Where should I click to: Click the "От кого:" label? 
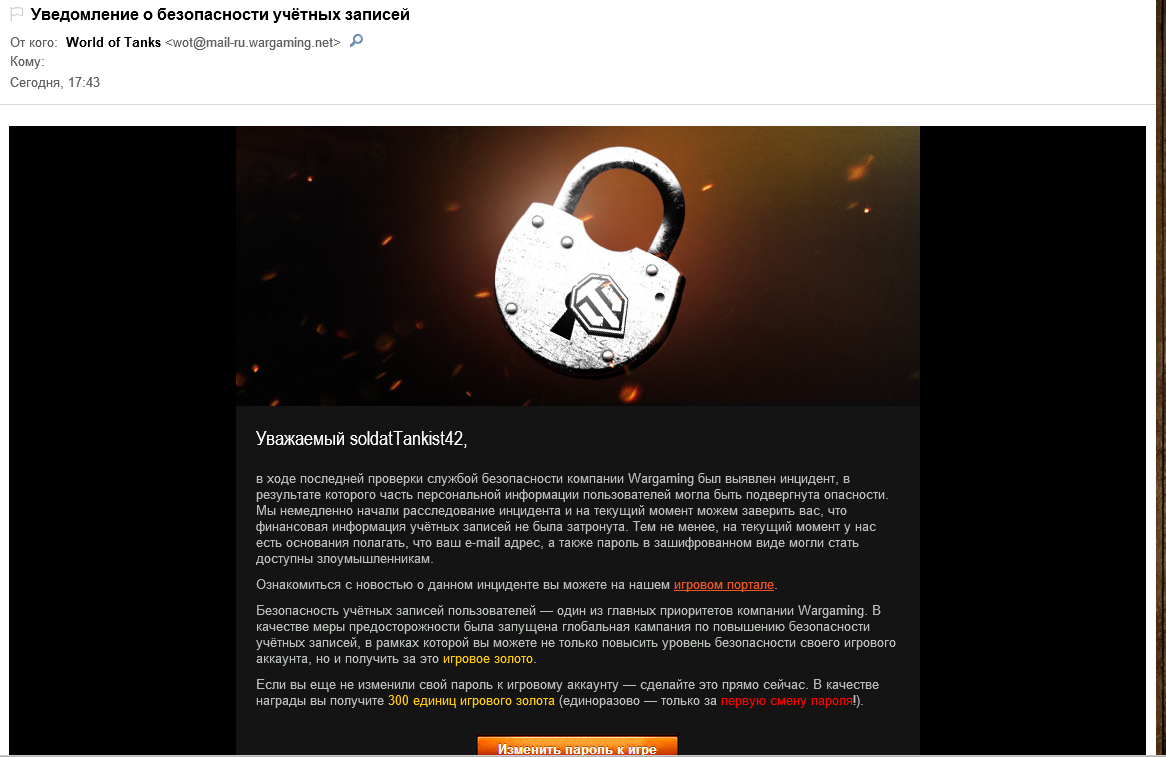[x=33, y=42]
